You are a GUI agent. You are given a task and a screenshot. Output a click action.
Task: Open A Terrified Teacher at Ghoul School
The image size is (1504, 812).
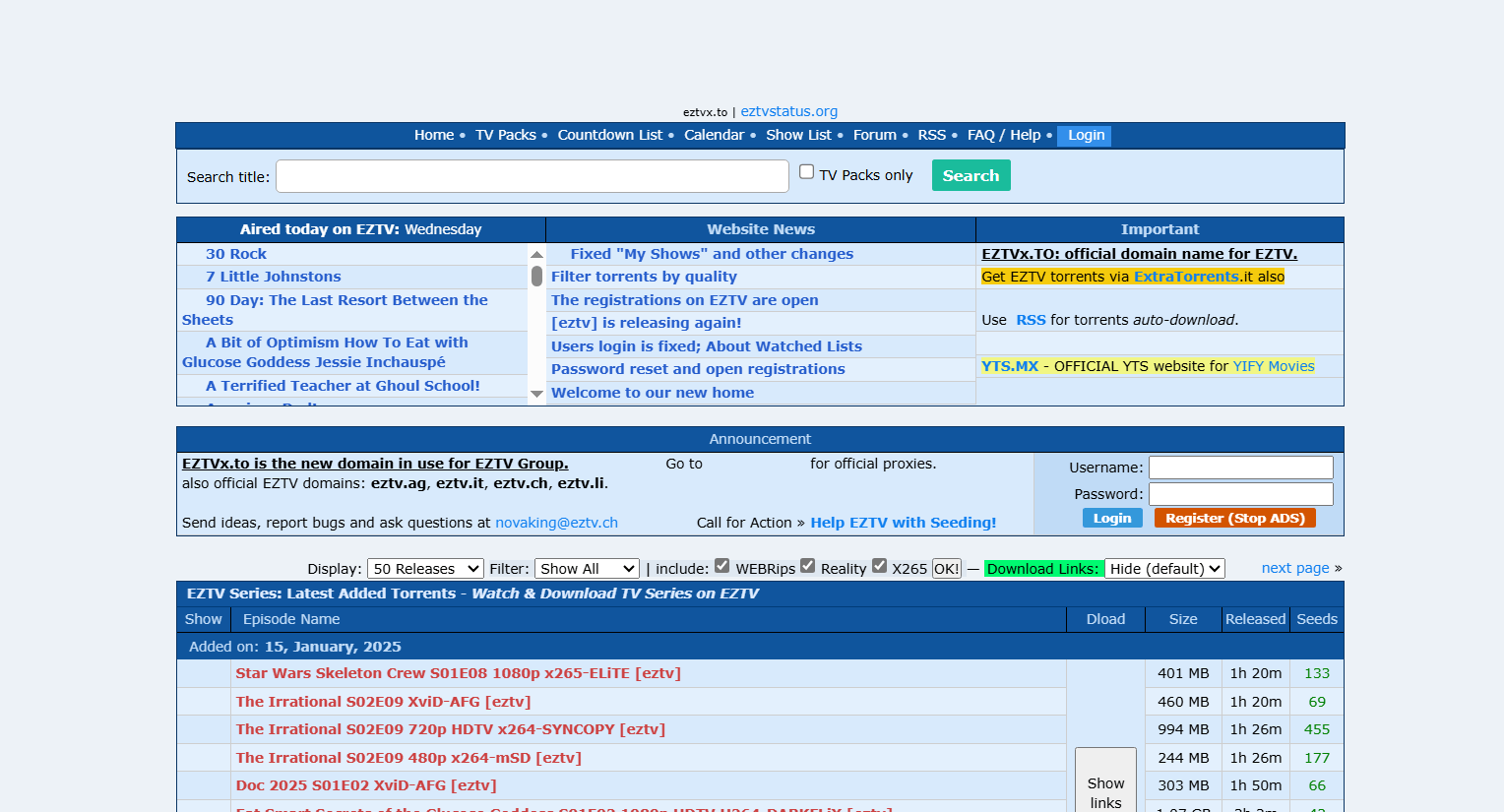pos(343,386)
